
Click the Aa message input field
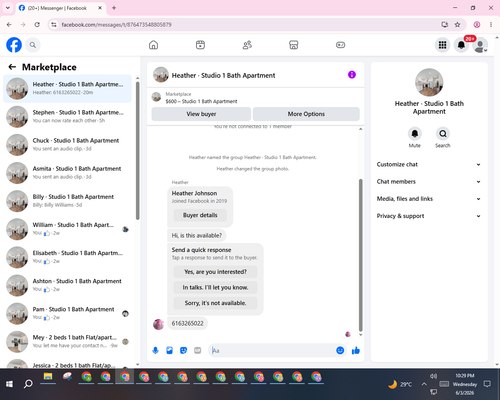click(272, 350)
